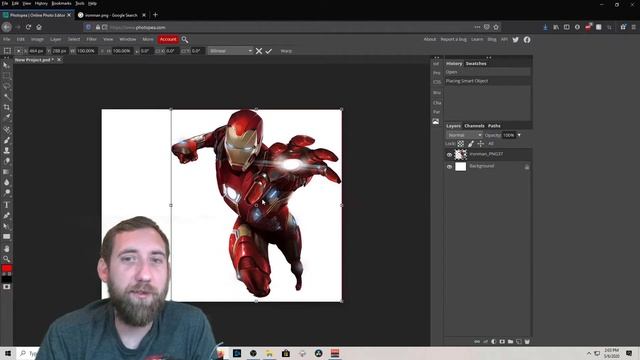
Task: Toggle Lock All option
Action: coord(491,144)
